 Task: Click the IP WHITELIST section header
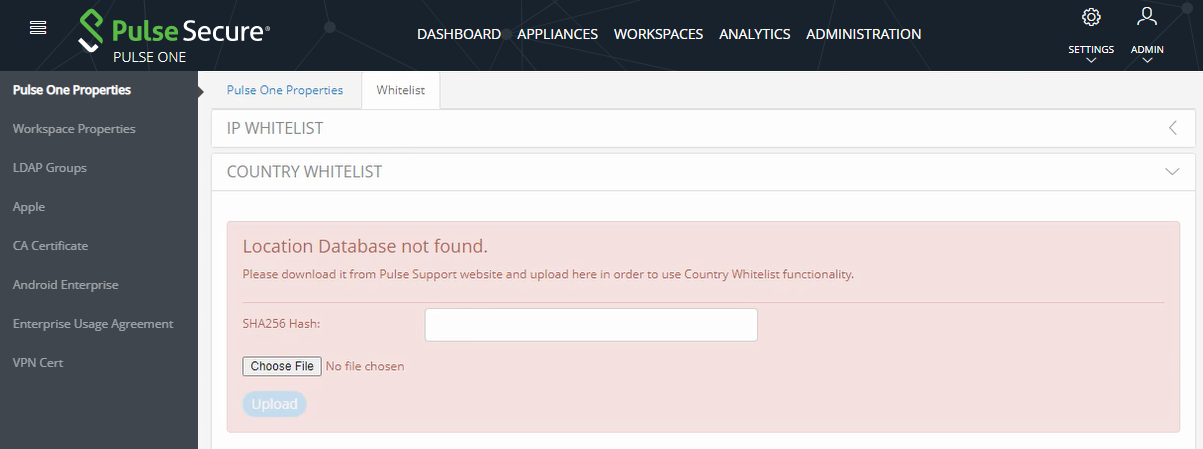pos(704,128)
